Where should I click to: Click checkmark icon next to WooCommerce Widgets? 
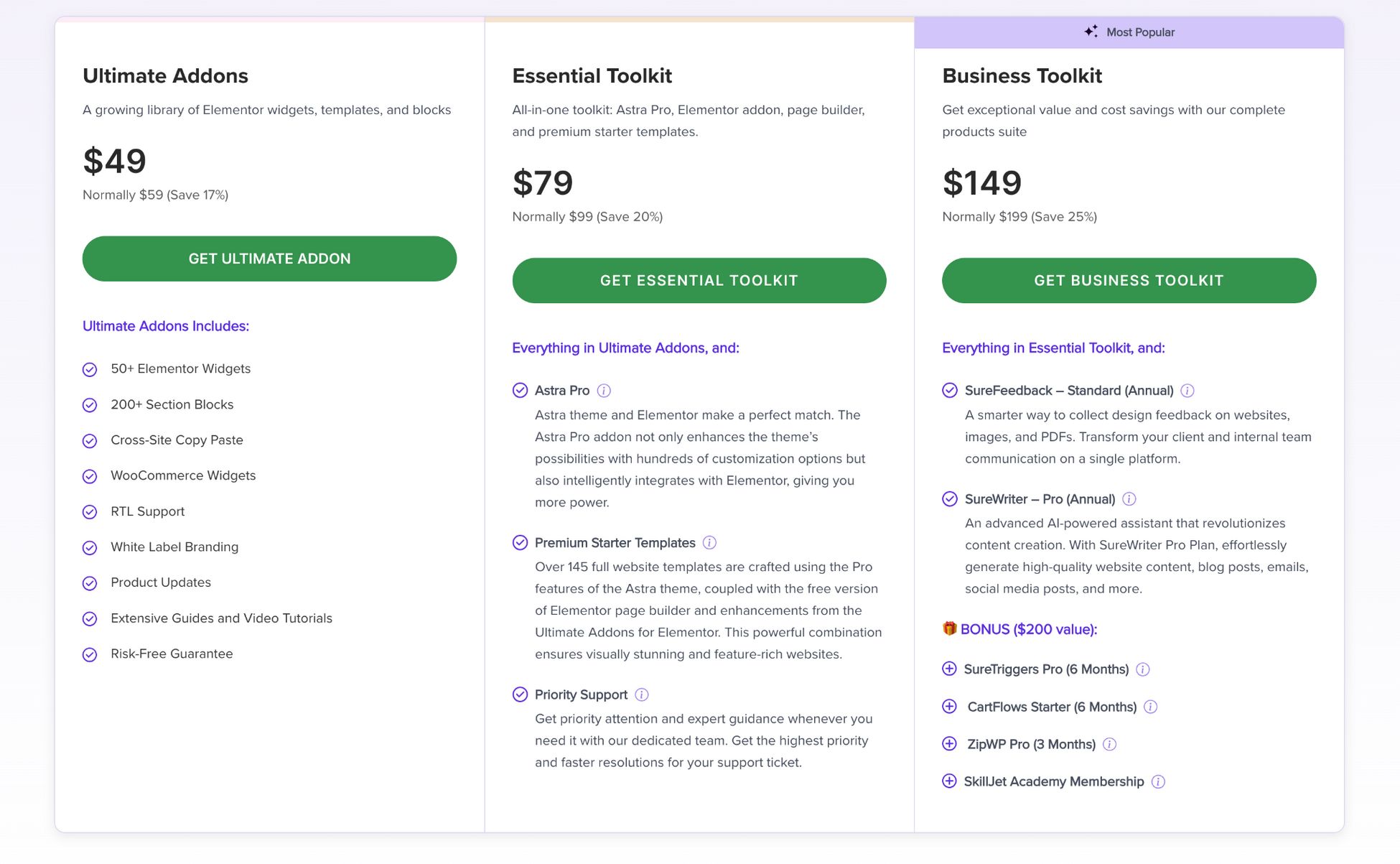click(90, 476)
